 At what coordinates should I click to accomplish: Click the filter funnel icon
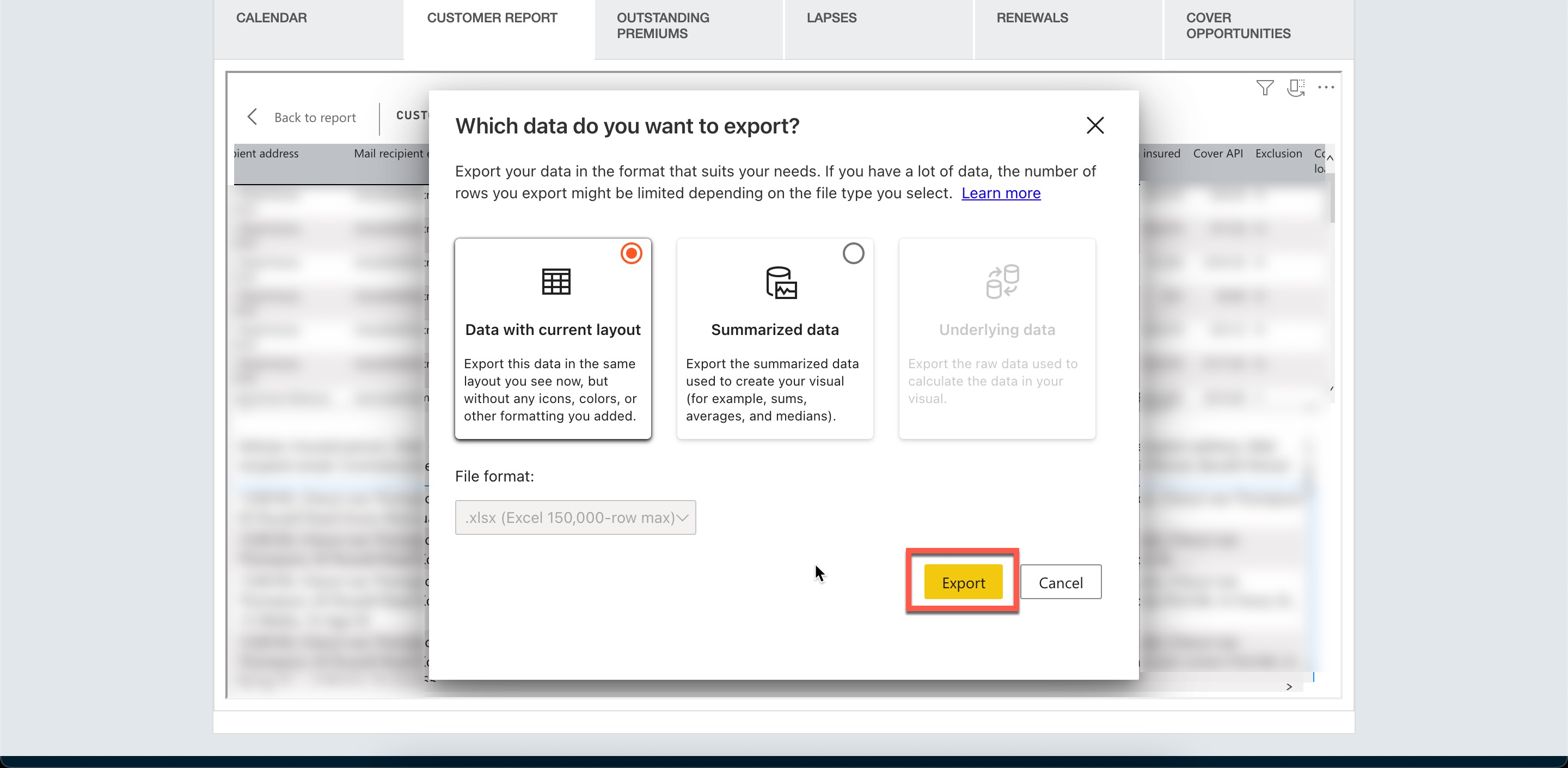coord(1264,88)
